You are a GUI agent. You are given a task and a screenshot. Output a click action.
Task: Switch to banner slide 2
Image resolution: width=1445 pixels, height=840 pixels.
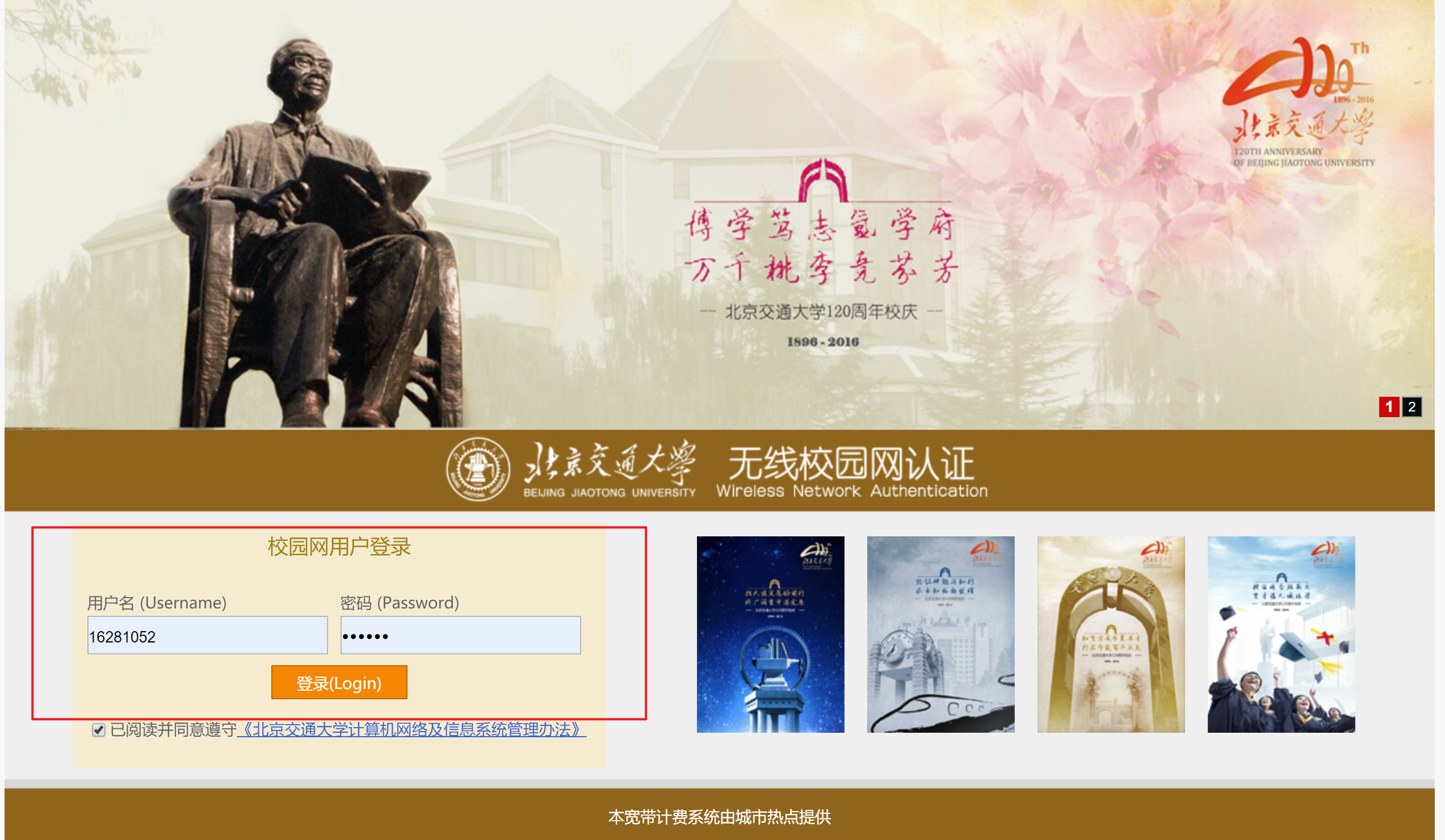coord(1411,406)
